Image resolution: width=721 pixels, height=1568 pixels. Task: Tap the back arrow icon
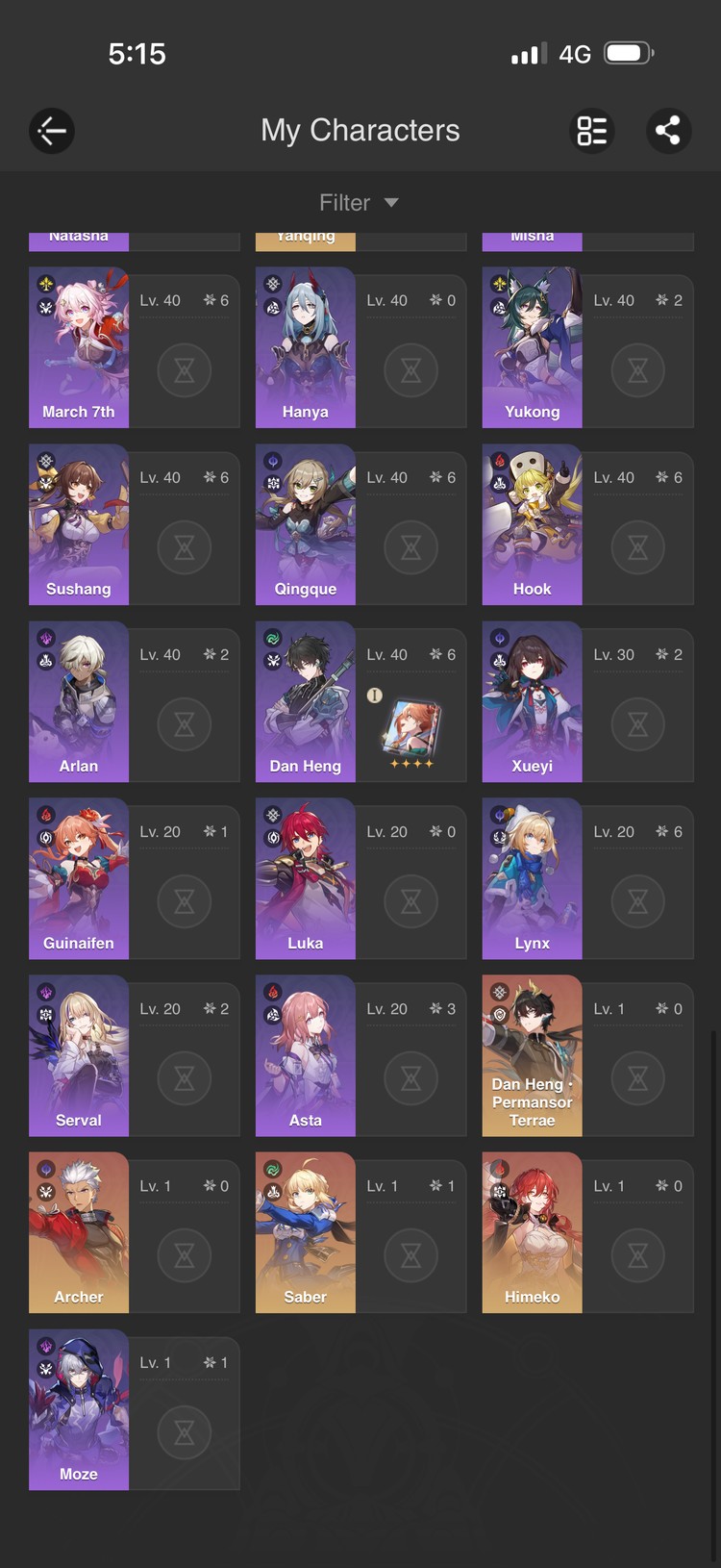(52, 131)
